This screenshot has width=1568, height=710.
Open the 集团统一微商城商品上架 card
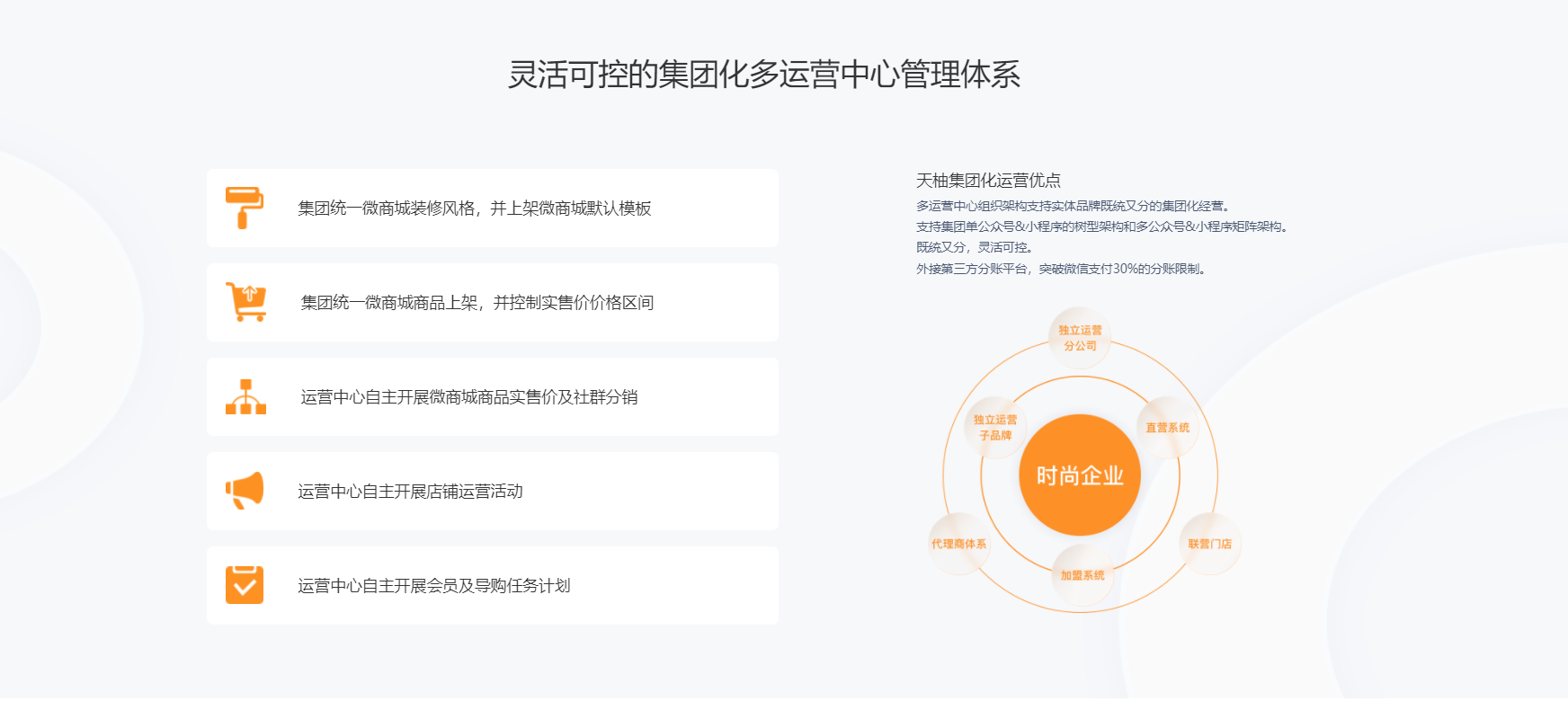[493, 302]
